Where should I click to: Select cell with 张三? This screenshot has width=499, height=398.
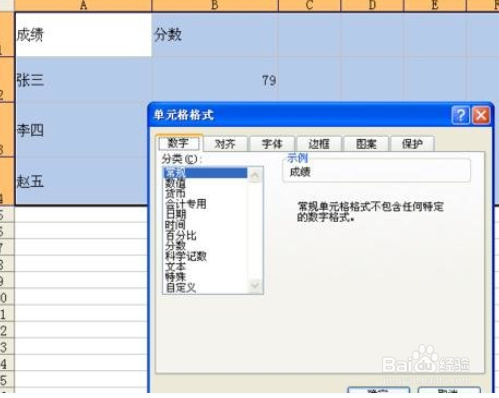pos(83,80)
